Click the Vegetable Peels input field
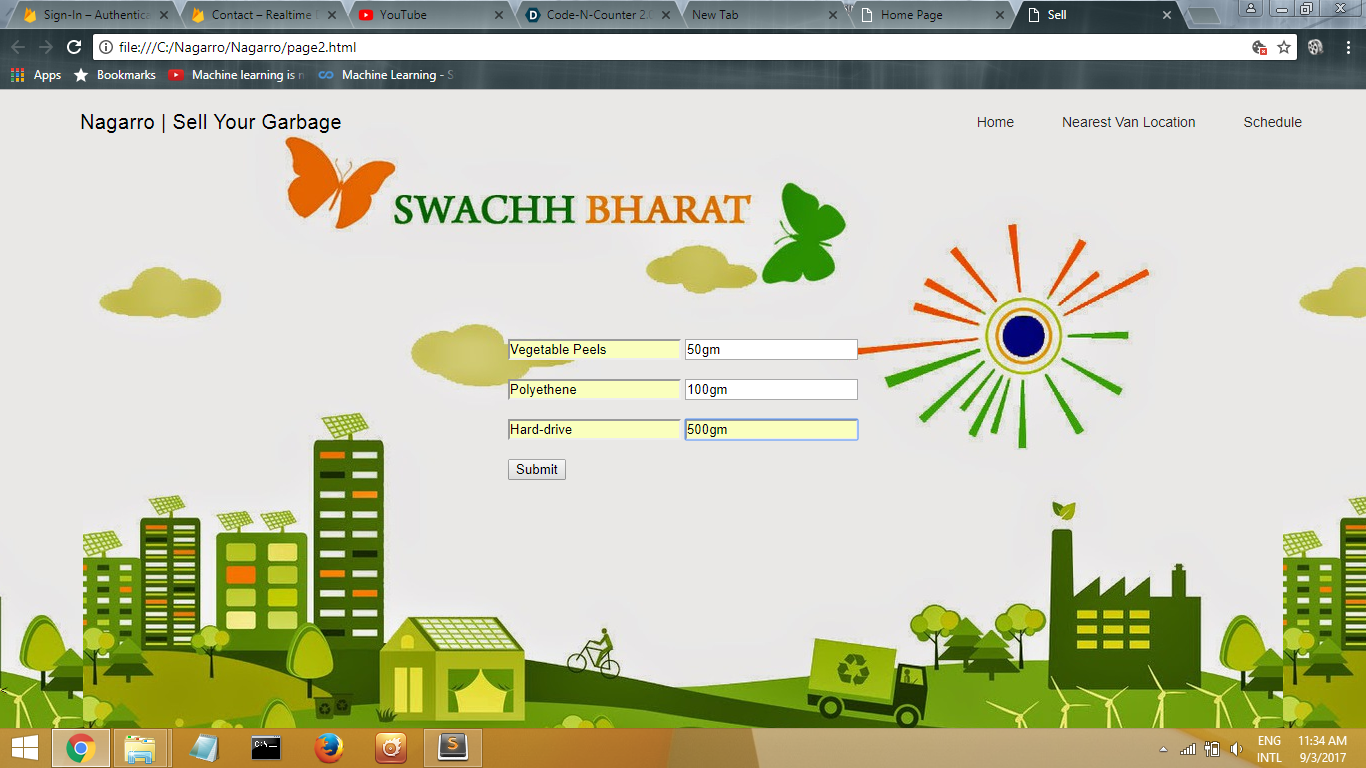The width and height of the screenshot is (1366, 768). (594, 349)
